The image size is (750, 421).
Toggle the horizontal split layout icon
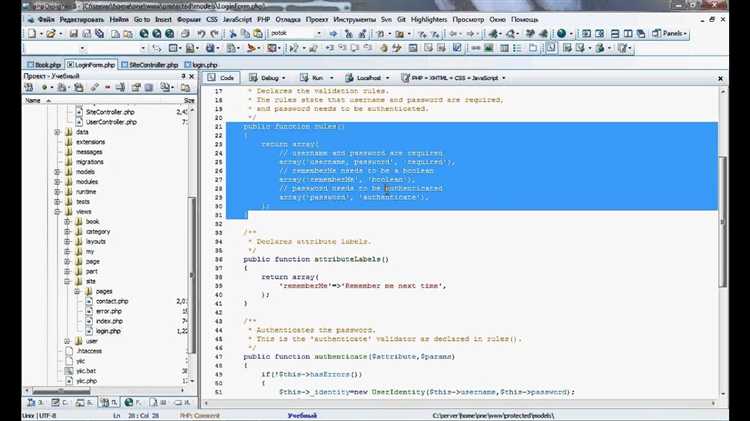[x=615, y=33]
